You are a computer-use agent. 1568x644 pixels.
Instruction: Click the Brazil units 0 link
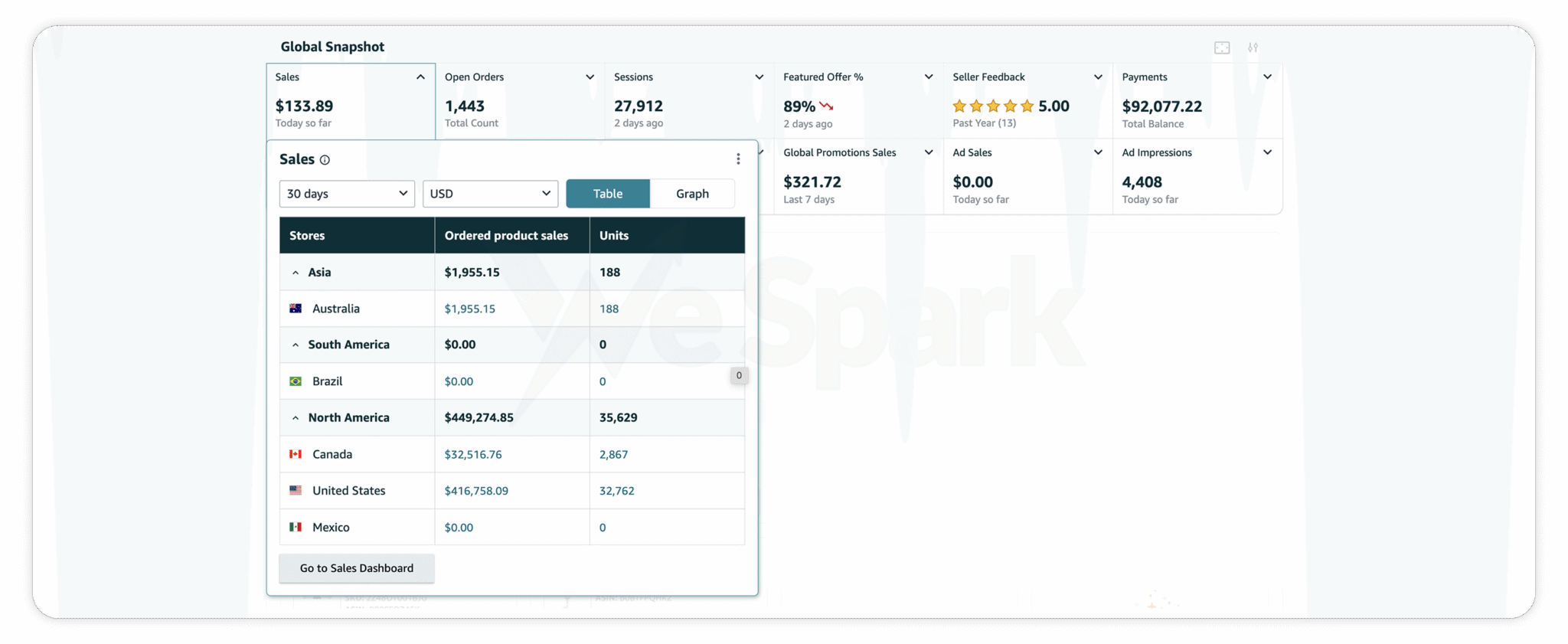tap(603, 381)
